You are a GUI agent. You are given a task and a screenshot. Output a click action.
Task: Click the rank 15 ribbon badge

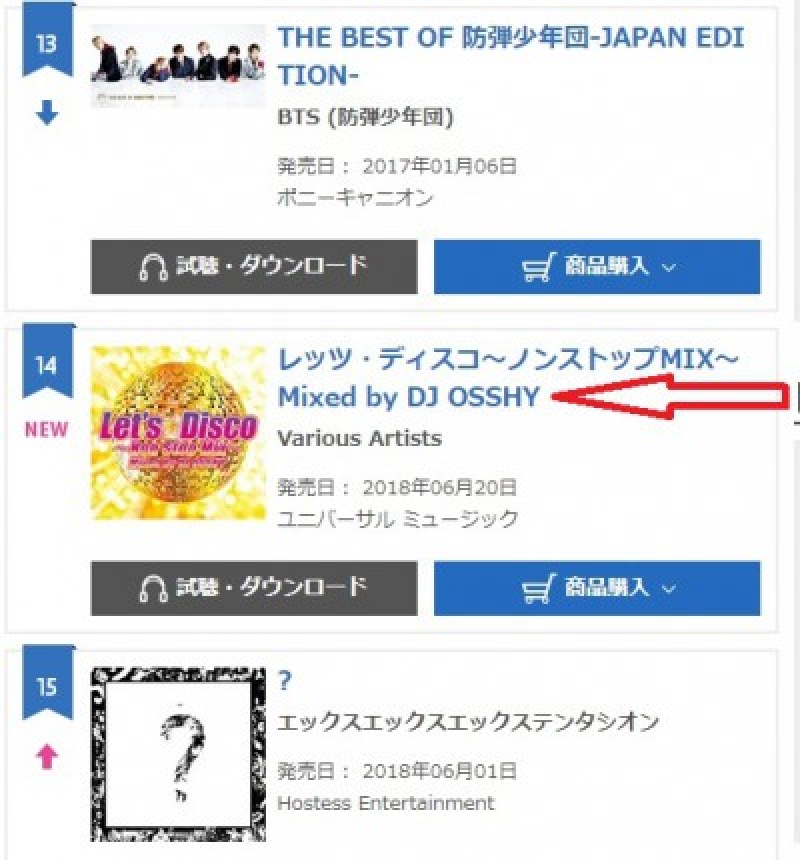pos(47,684)
